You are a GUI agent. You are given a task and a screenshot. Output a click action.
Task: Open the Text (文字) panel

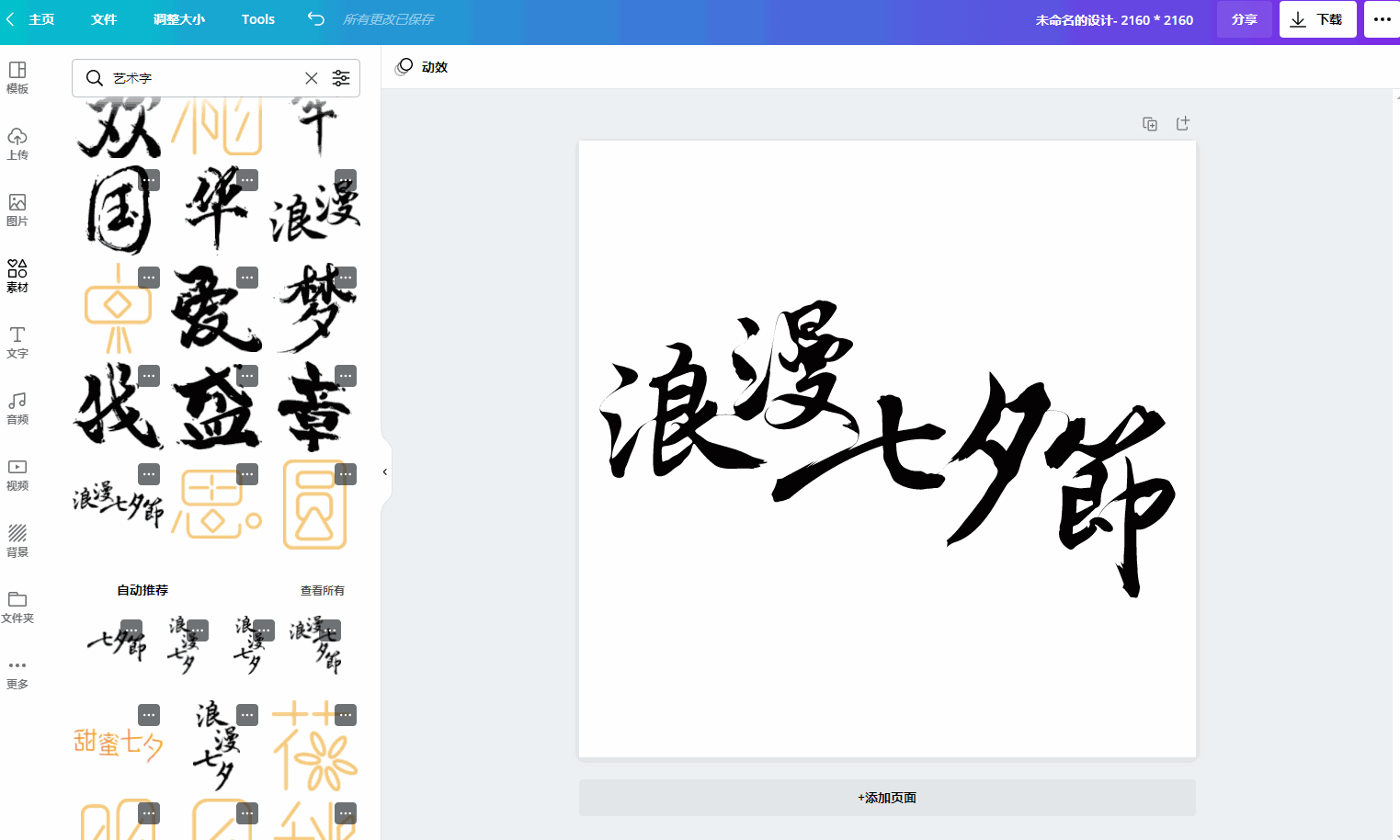point(17,342)
